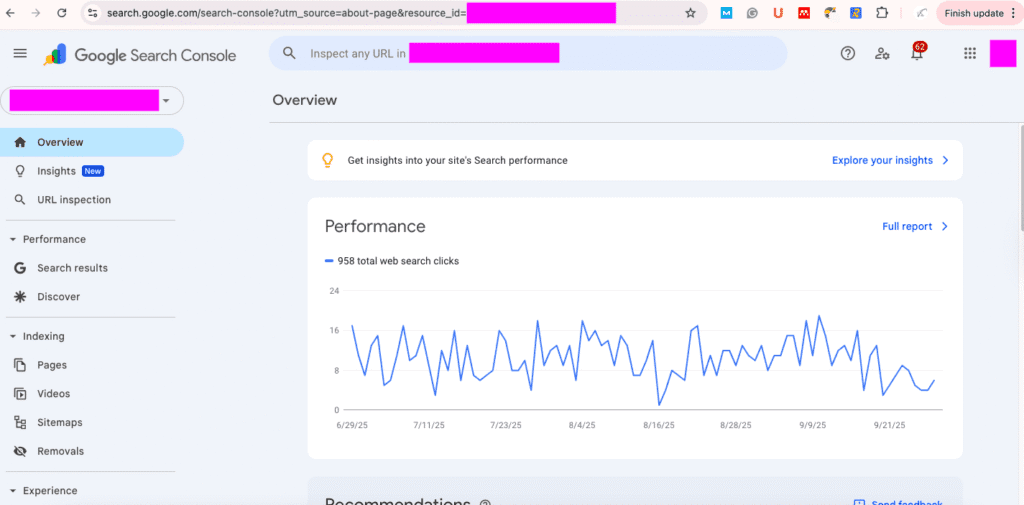Click the browser forward arrow
The image size is (1024, 505).
tap(36, 12)
